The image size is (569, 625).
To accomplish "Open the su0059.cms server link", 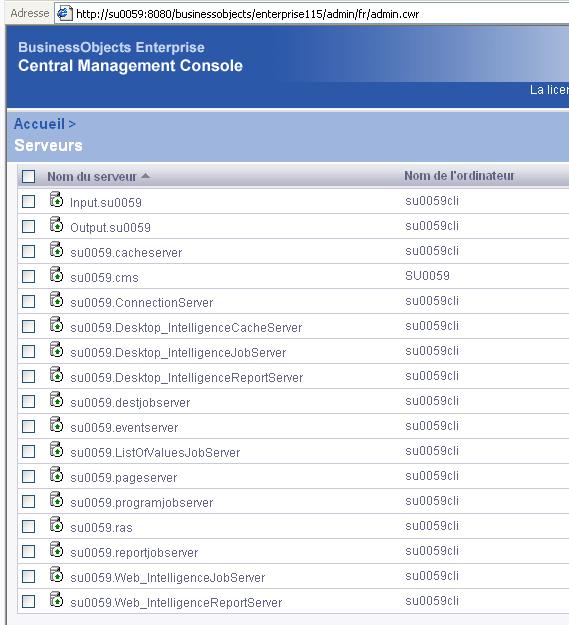I will coord(104,277).
